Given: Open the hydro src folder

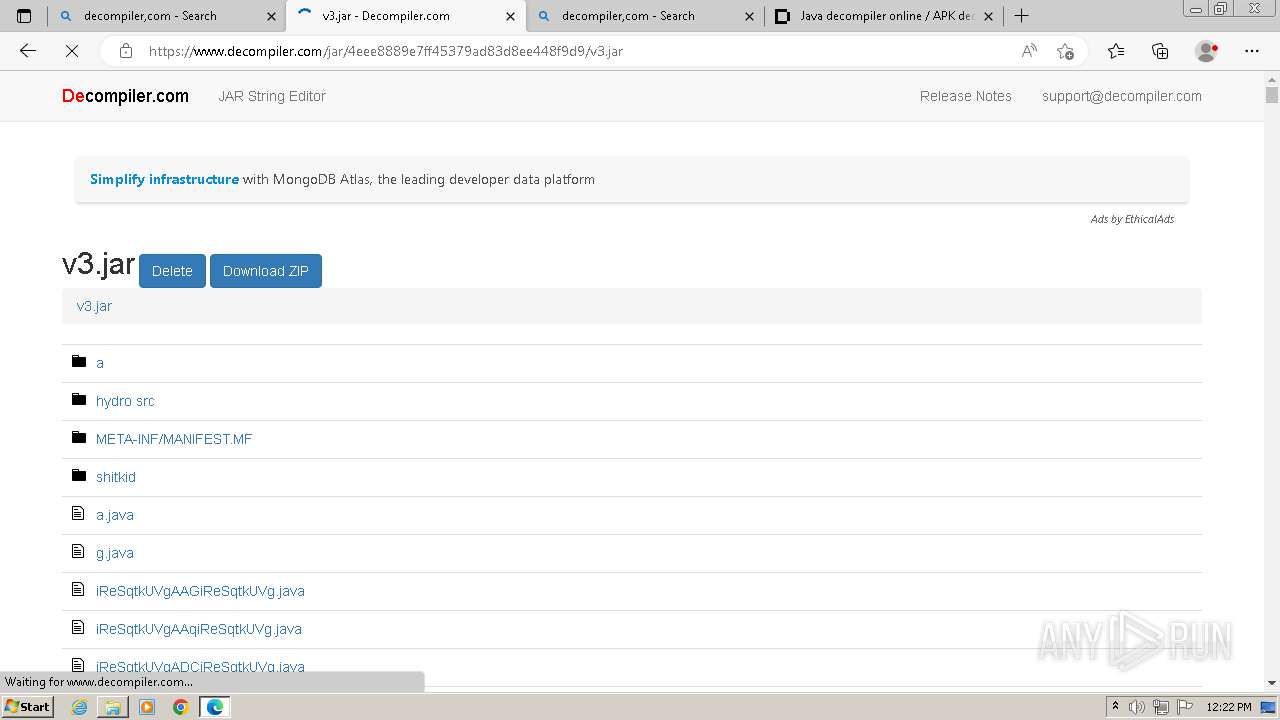Looking at the screenshot, I should point(125,401).
